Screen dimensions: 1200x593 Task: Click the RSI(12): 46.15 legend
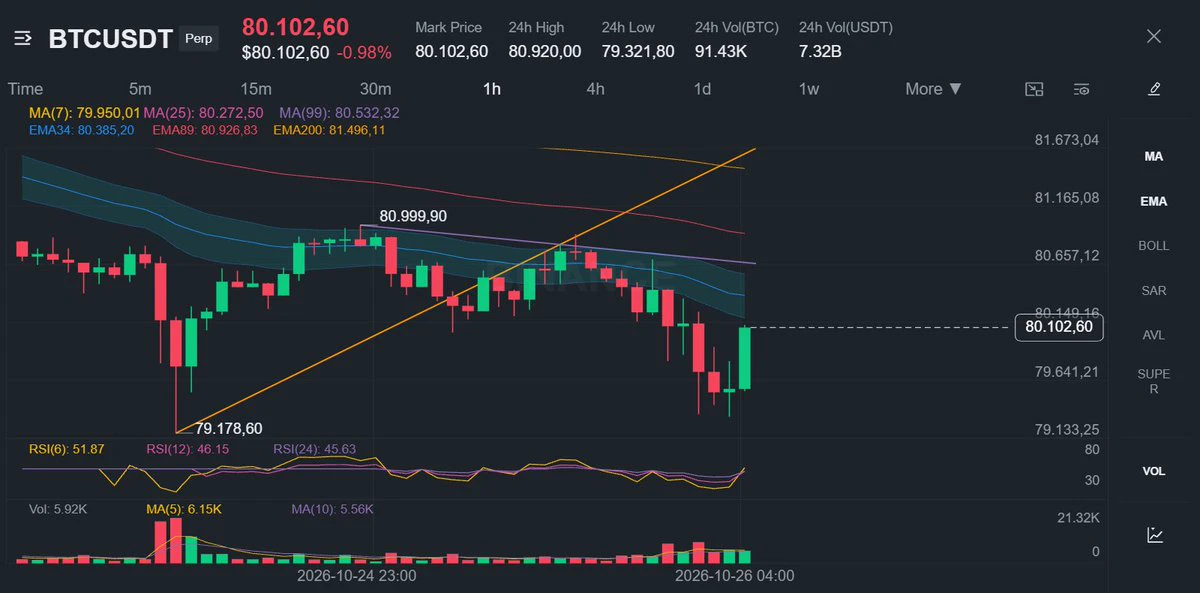point(188,449)
